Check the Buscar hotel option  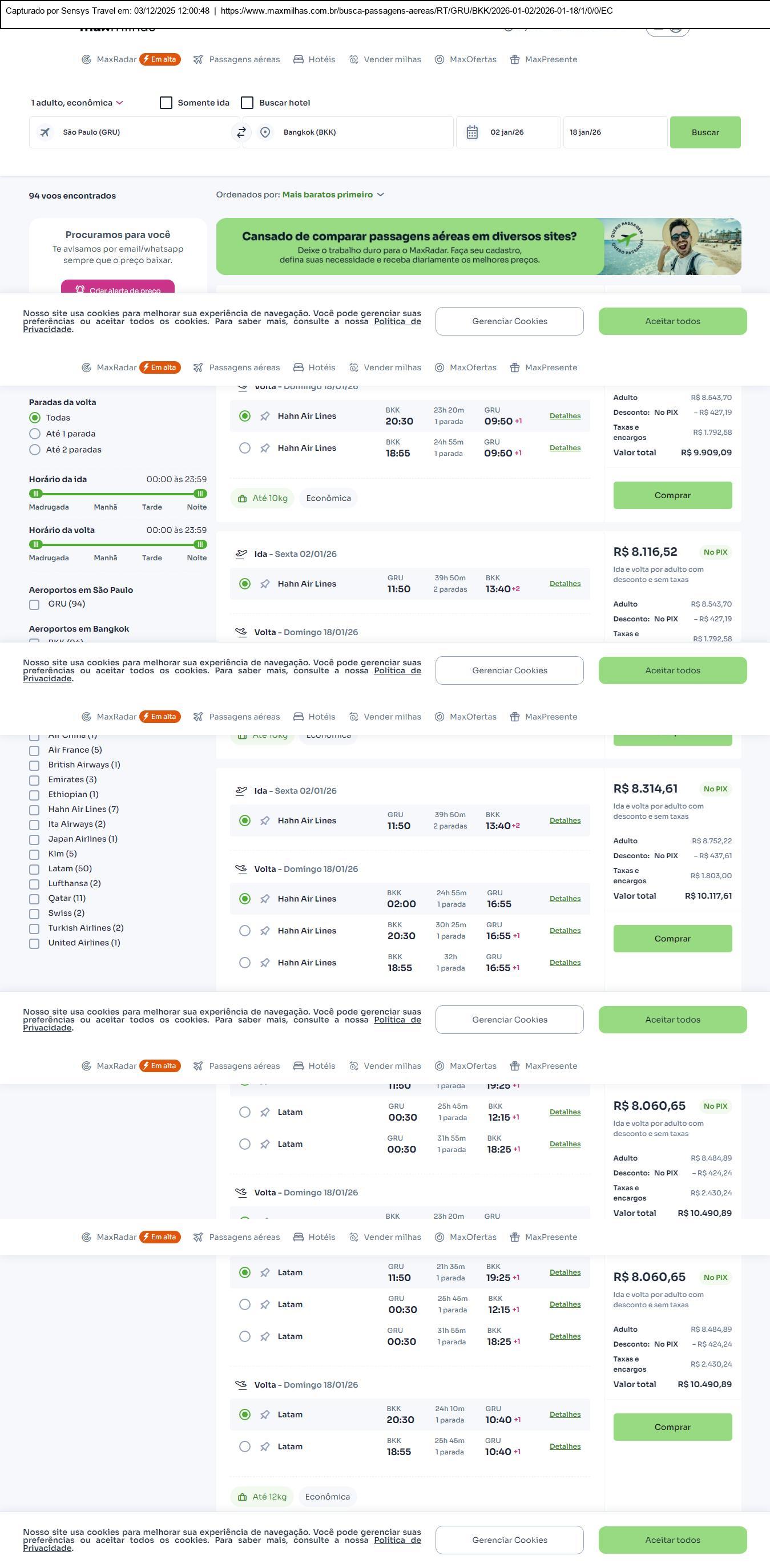pos(247,102)
